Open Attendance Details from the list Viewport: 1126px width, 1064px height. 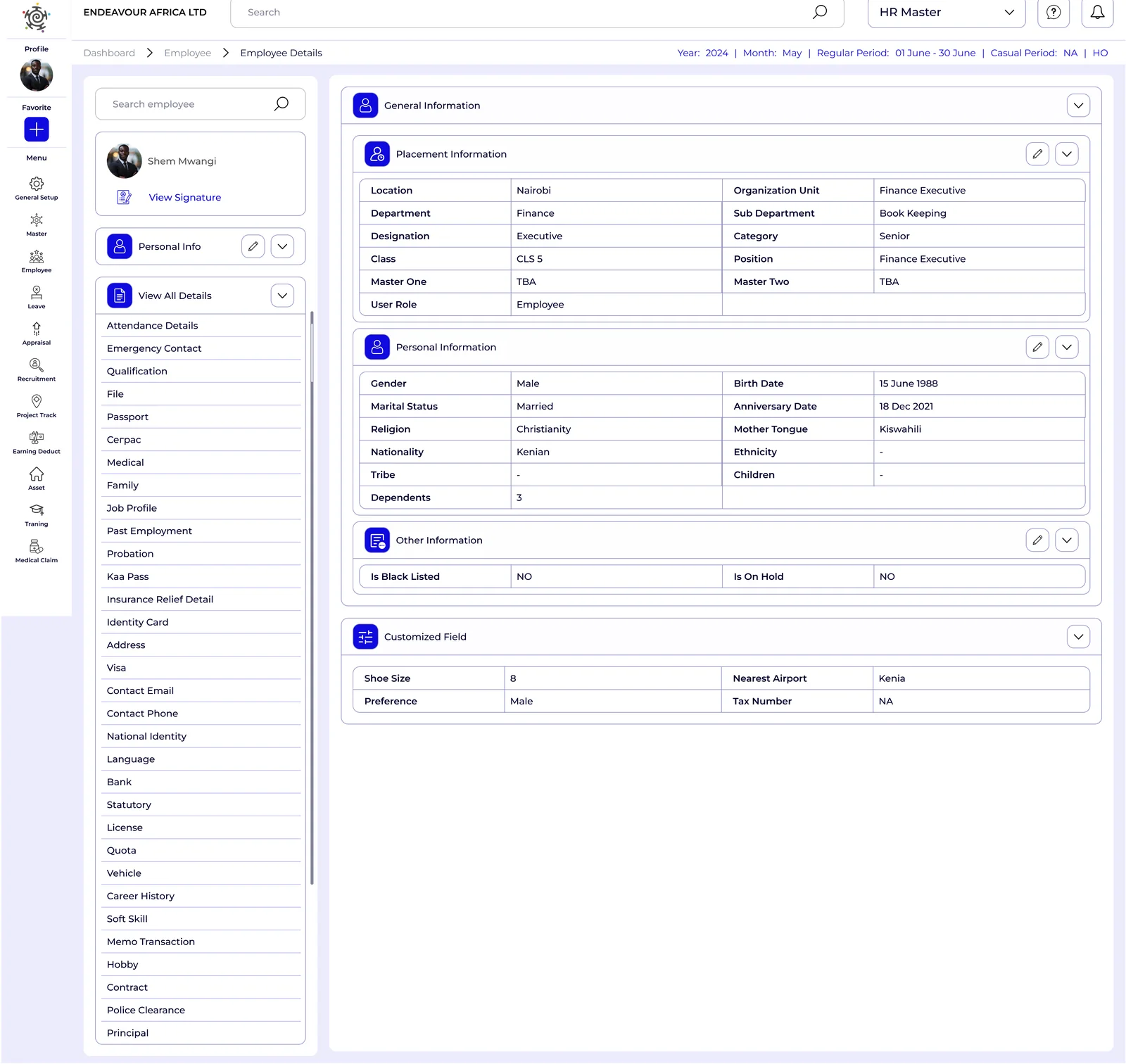pos(201,326)
